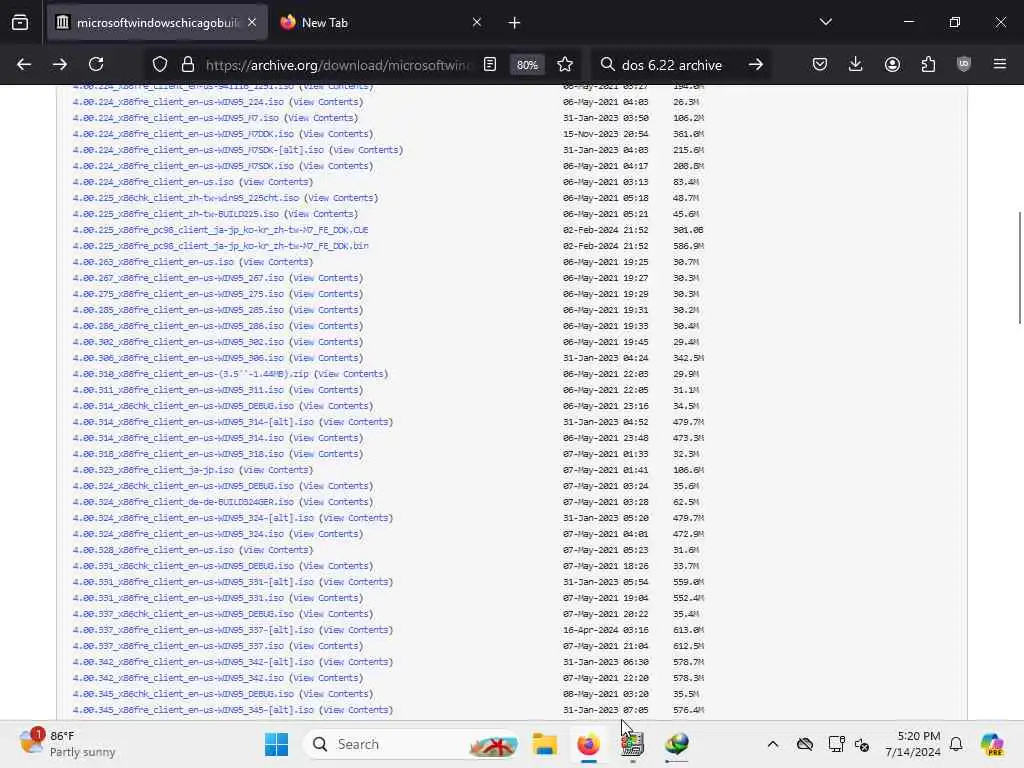Open 4.00.345 WIN95_345-[alt].iso link
This screenshot has height=768, width=1024.
coord(193,710)
